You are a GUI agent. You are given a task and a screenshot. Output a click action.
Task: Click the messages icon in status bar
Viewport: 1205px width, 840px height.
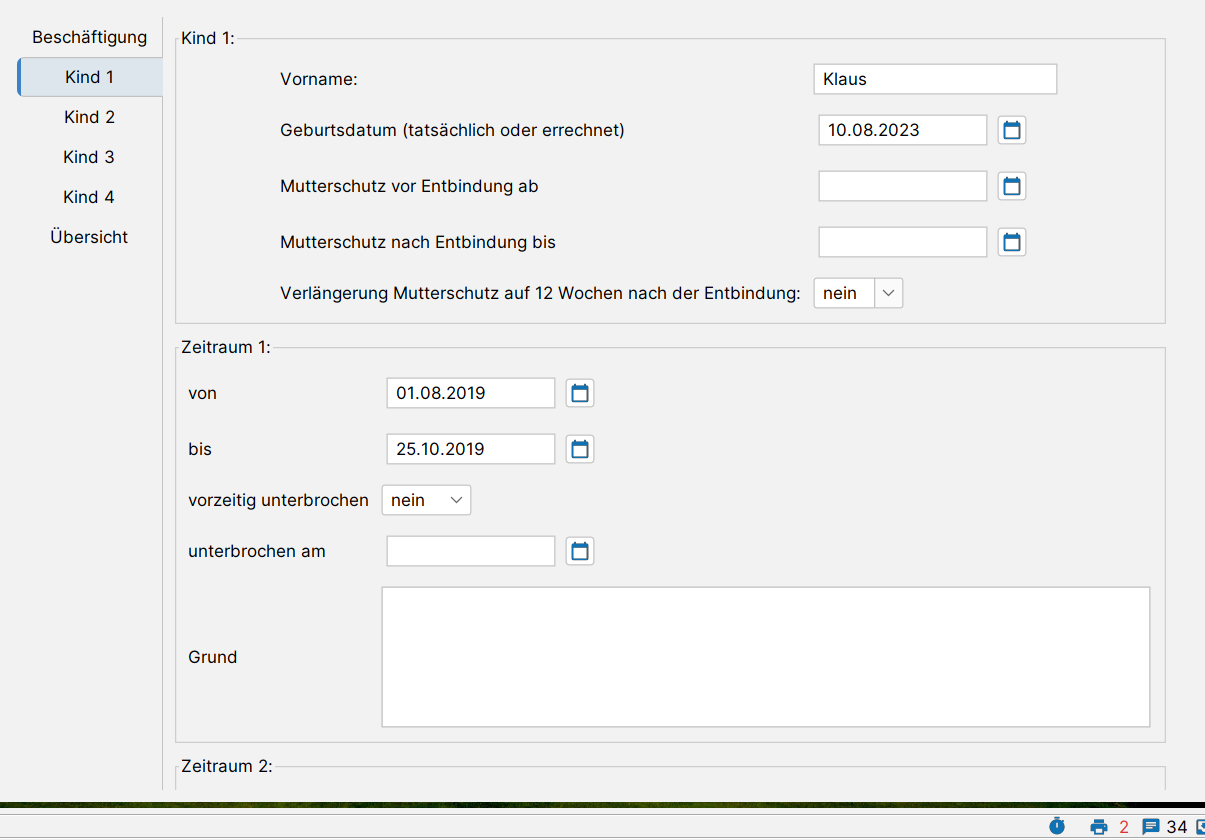point(1151,826)
